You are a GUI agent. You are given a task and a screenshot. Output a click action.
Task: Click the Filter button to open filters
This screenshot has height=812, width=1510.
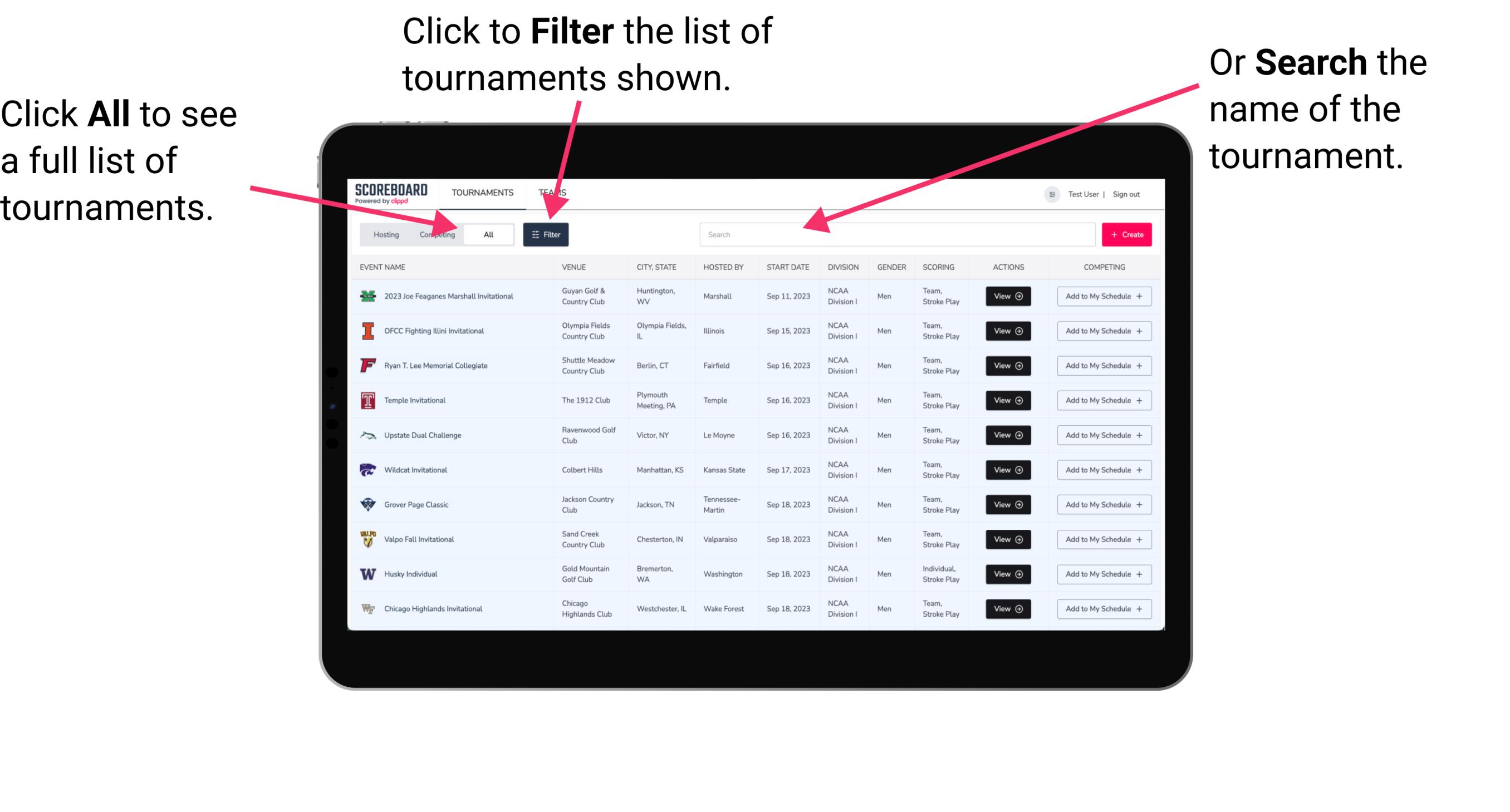pyautogui.click(x=546, y=234)
